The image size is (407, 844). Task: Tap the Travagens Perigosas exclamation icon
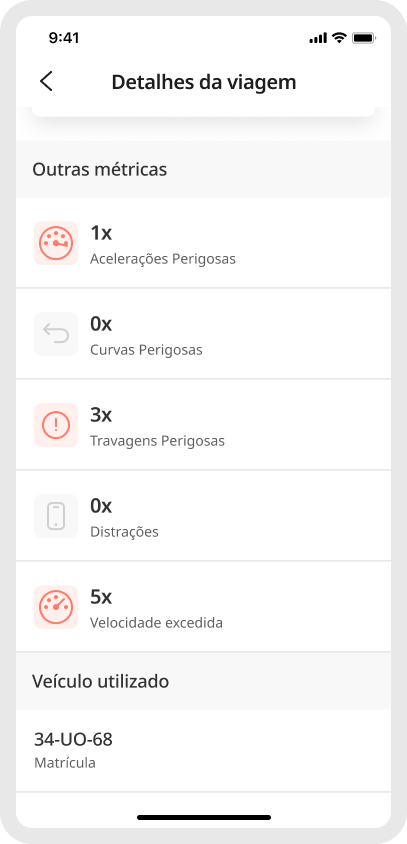pyautogui.click(x=56, y=425)
